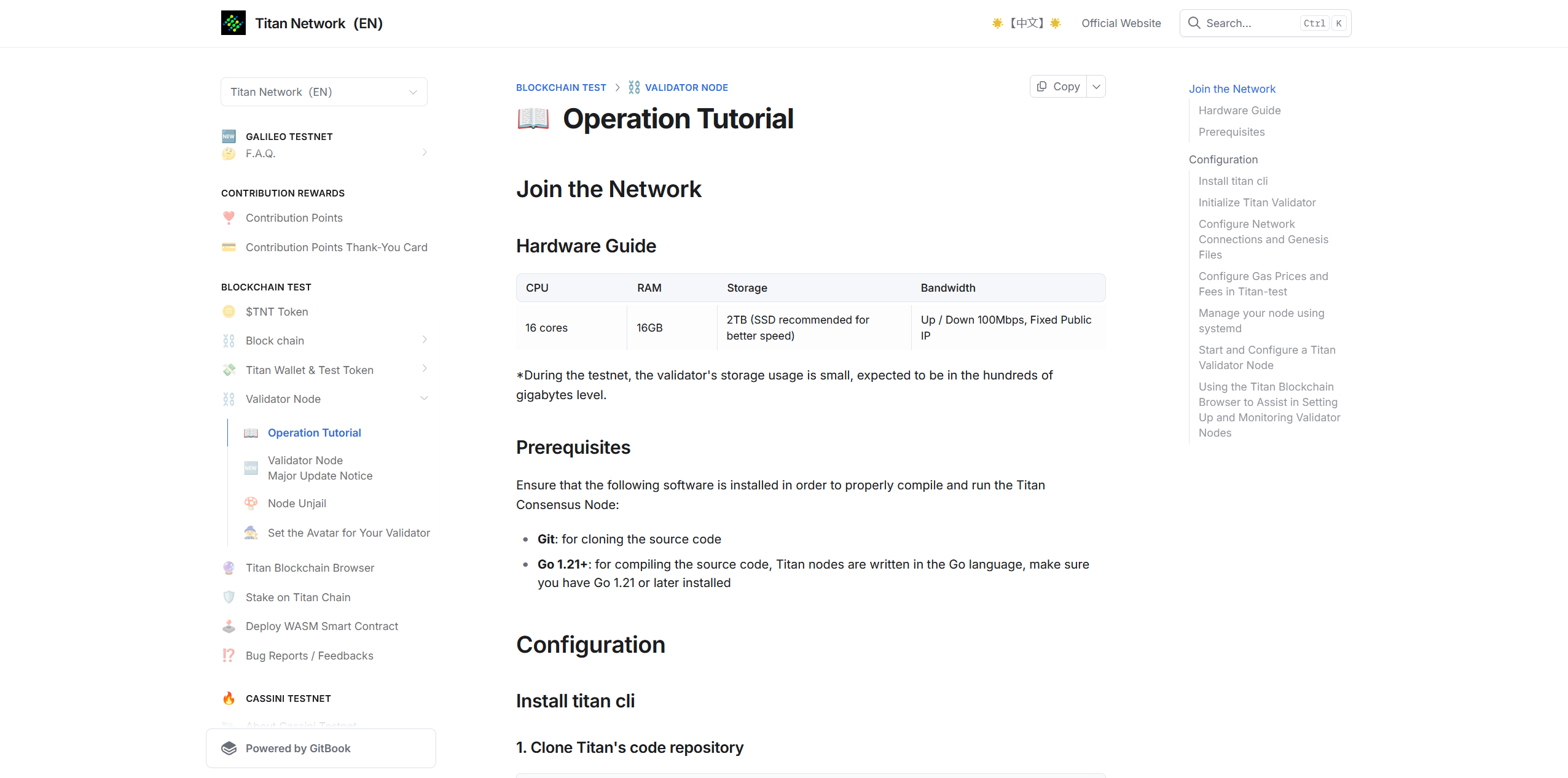Open Contribution Points page
The height and width of the screenshot is (778, 1568).
pos(294,217)
